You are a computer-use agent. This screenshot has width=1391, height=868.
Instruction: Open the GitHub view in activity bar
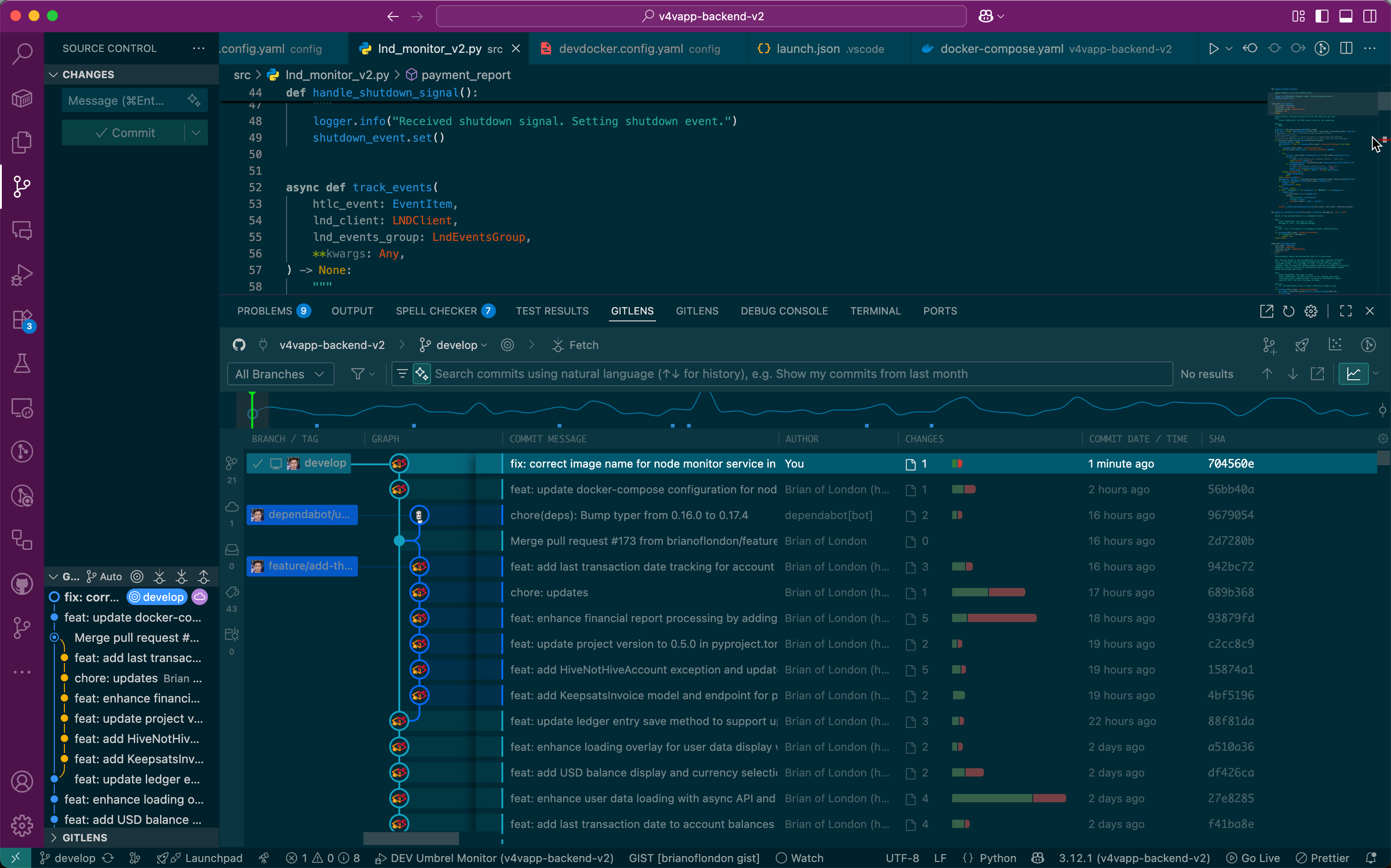(x=22, y=584)
